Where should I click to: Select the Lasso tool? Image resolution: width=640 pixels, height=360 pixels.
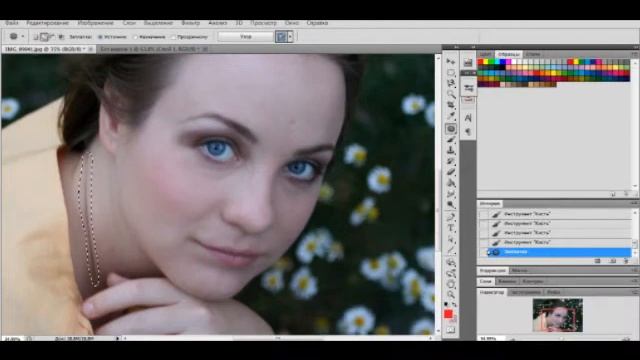coord(451,84)
